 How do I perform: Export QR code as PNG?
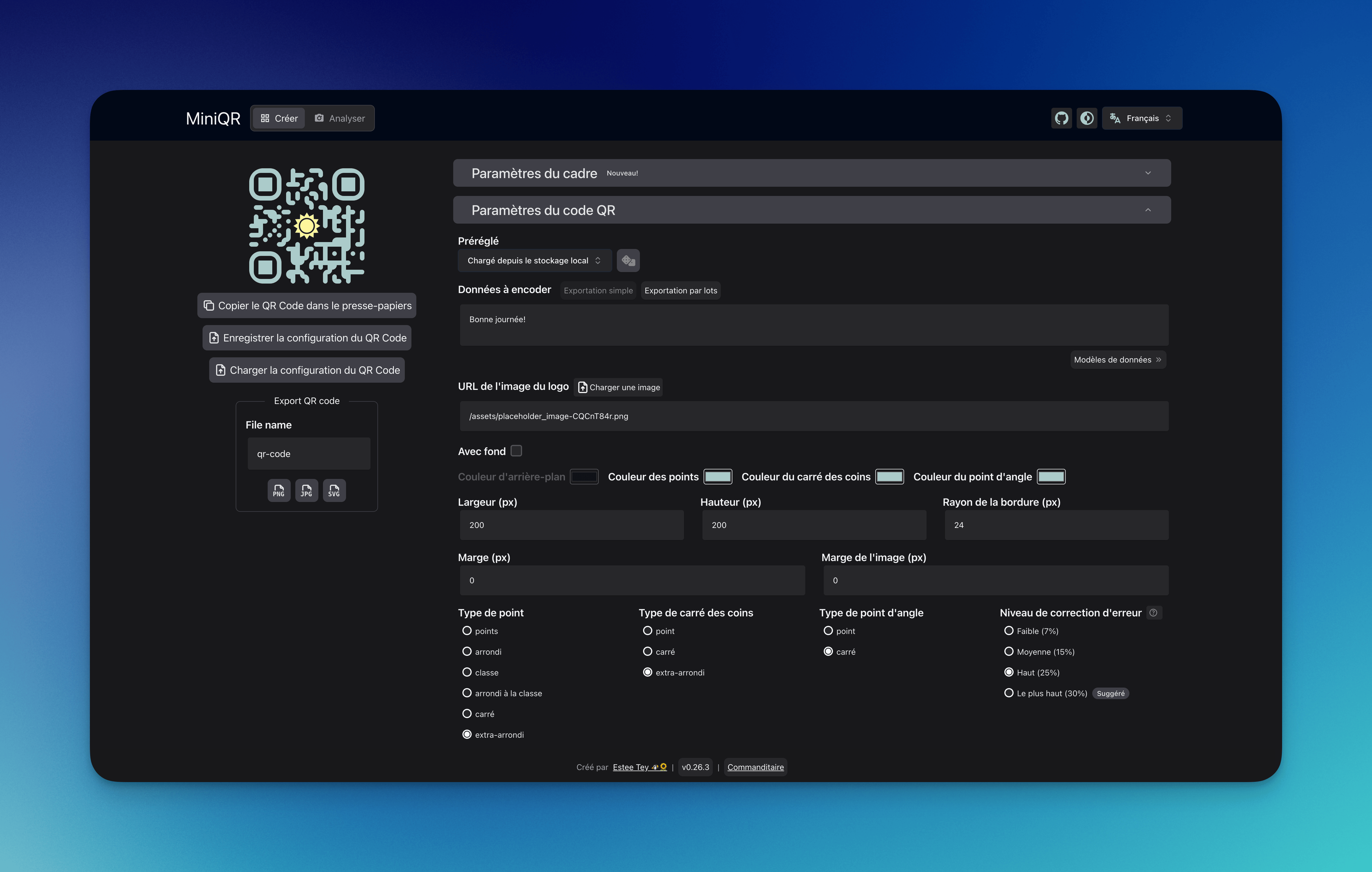pyautogui.click(x=279, y=490)
